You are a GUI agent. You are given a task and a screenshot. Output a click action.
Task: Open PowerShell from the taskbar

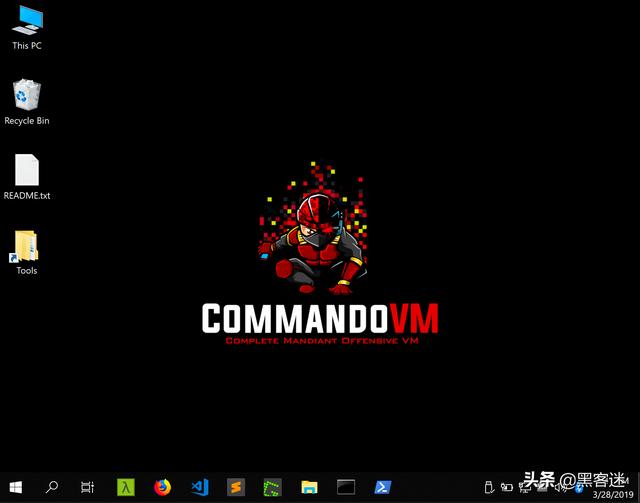[x=382, y=487]
